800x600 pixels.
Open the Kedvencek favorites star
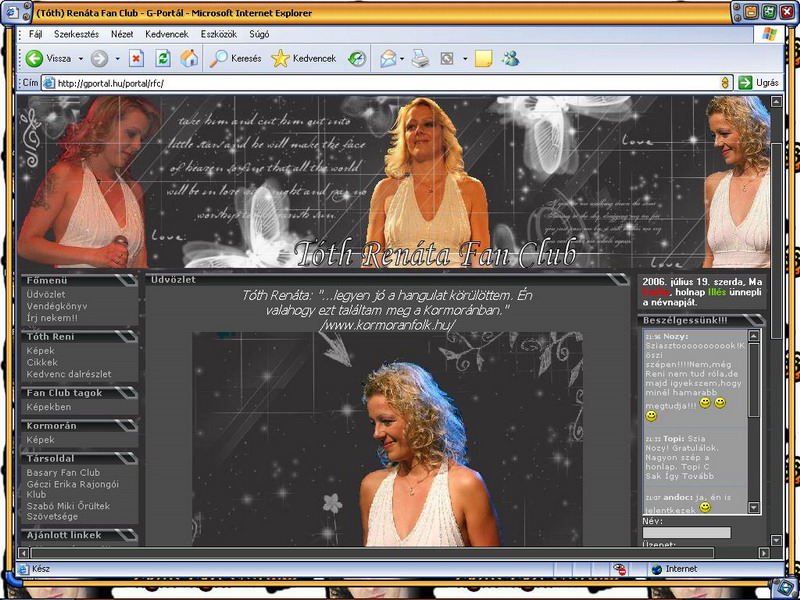point(304,58)
